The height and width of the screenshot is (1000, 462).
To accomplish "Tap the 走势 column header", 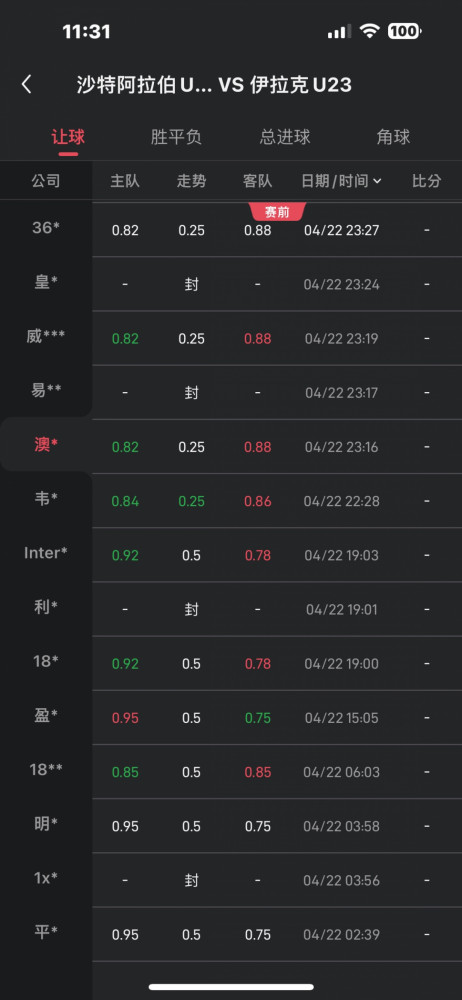I will 191,181.
